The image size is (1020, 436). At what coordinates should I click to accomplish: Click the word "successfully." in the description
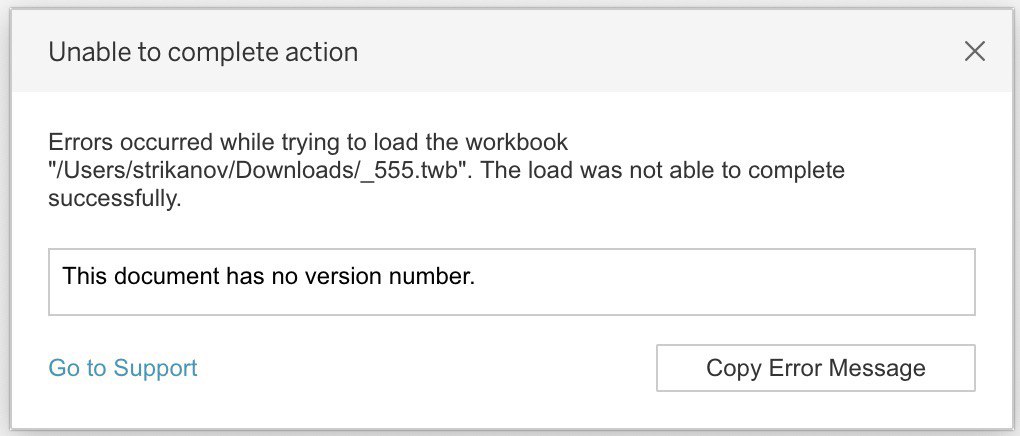tap(114, 199)
